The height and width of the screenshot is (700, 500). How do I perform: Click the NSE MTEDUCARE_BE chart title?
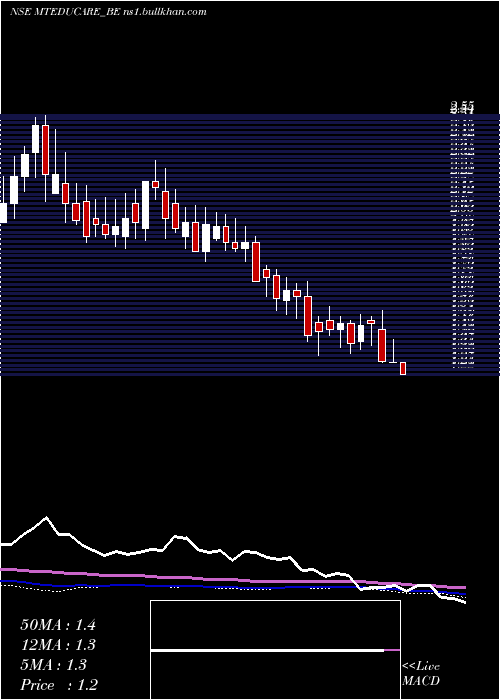(x=108, y=12)
